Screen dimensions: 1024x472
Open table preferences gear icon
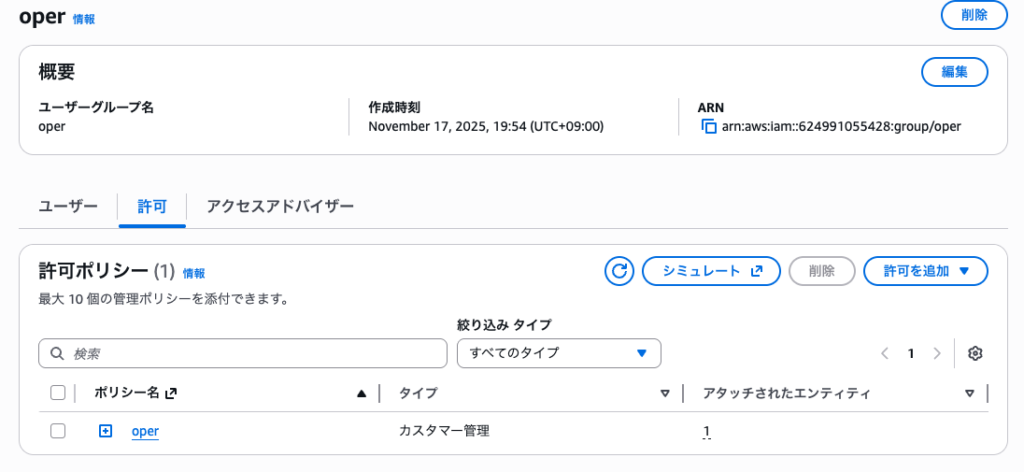976,353
